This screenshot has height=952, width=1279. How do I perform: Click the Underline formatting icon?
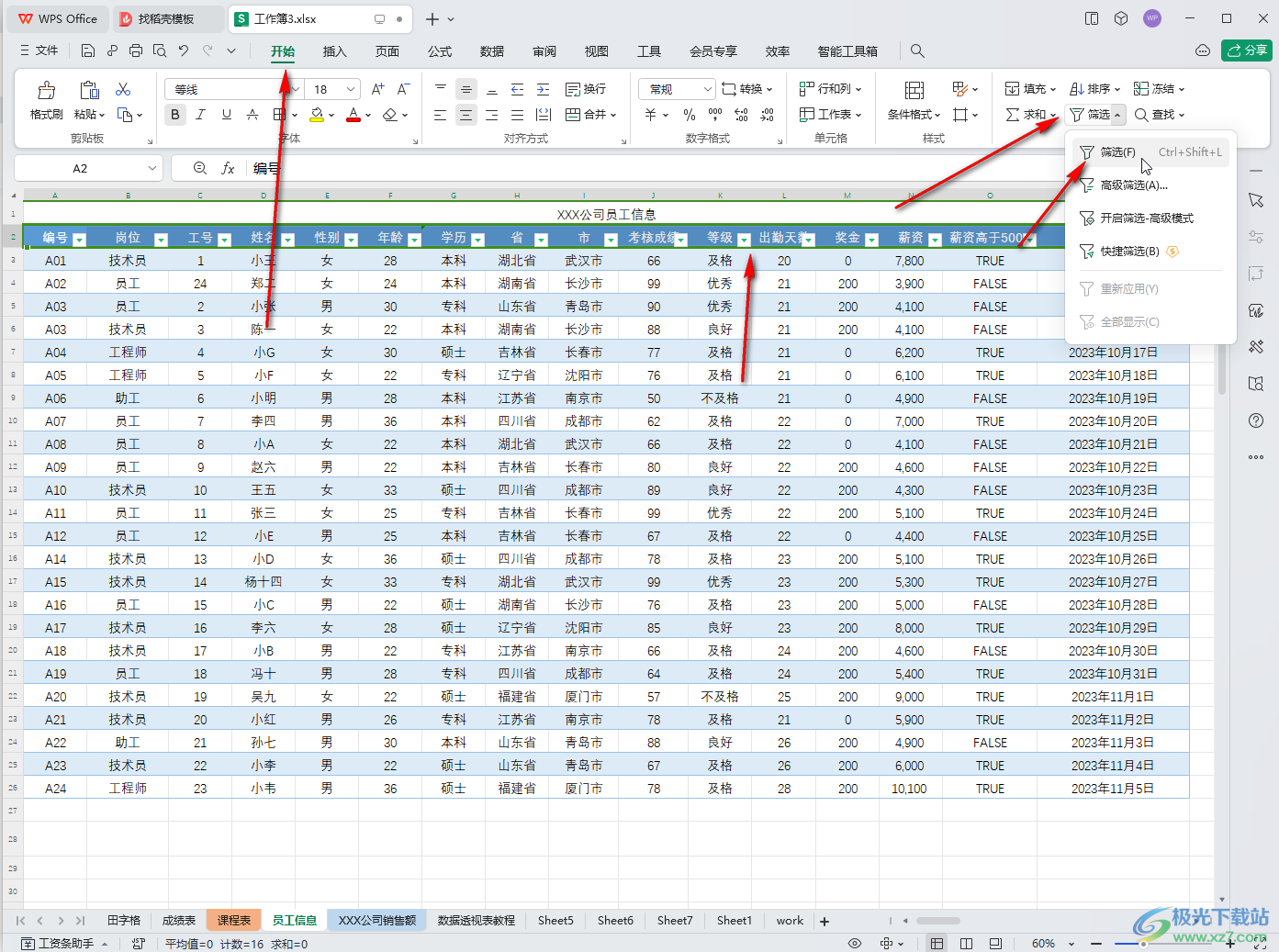pyautogui.click(x=226, y=115)
